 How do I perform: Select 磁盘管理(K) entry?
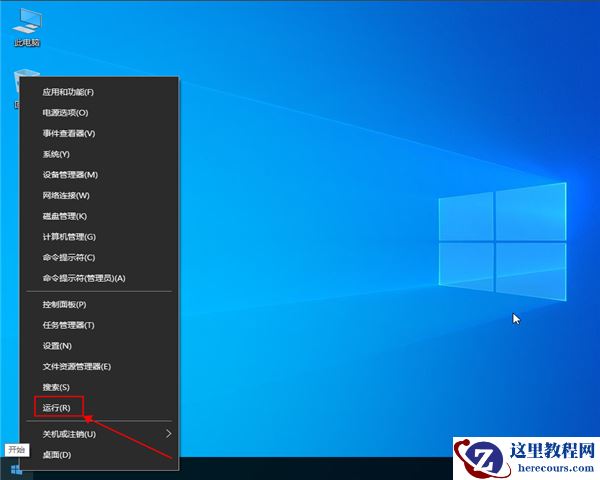(99, 216)
